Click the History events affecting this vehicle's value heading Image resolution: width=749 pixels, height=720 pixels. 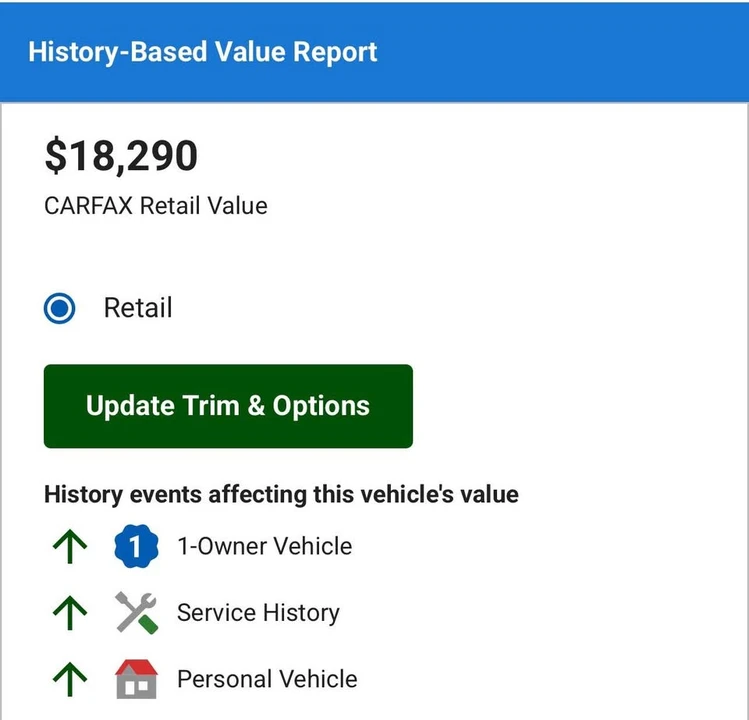[x=281, y=494]
